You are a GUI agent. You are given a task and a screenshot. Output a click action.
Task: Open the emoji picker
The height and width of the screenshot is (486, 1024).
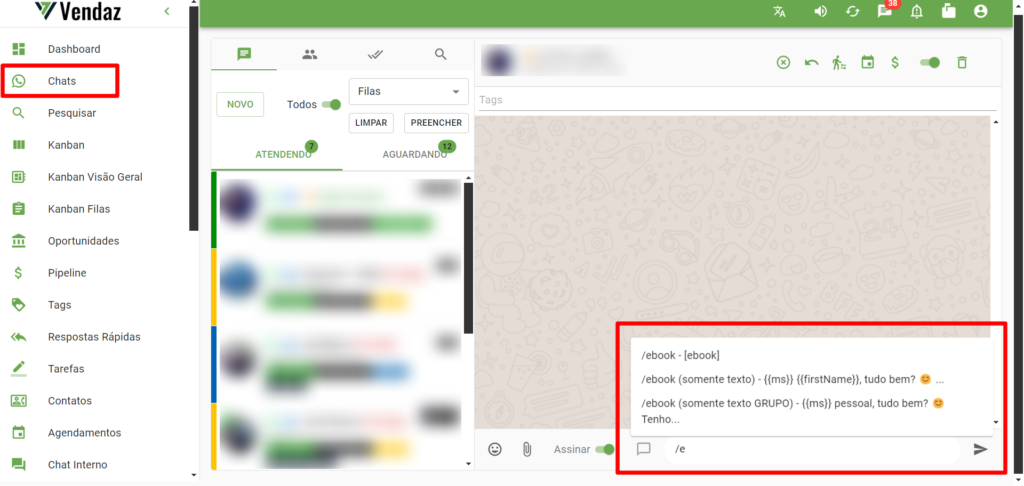(494, 449)
